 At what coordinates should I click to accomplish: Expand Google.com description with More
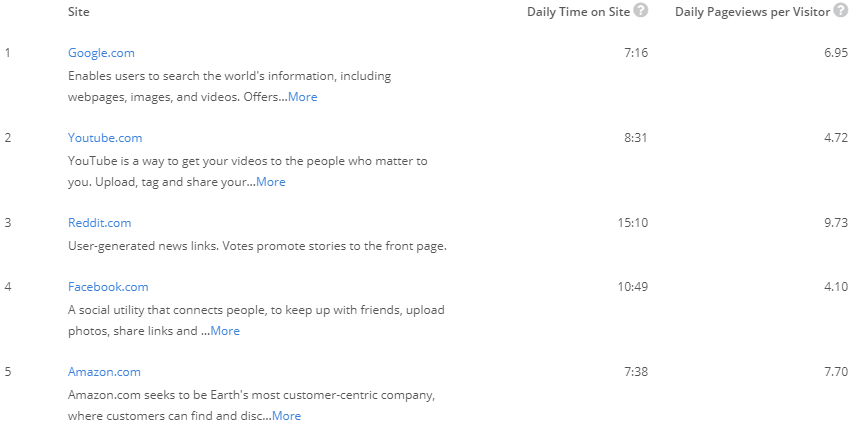[x=302, y=97]
